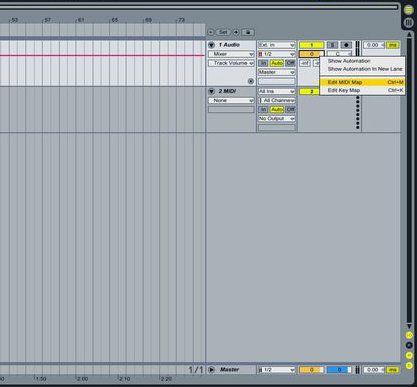Viewport: 417px width, 387px height.
Task: Click the ms delay unit on 1 Audio
Action: coord(393,45)
